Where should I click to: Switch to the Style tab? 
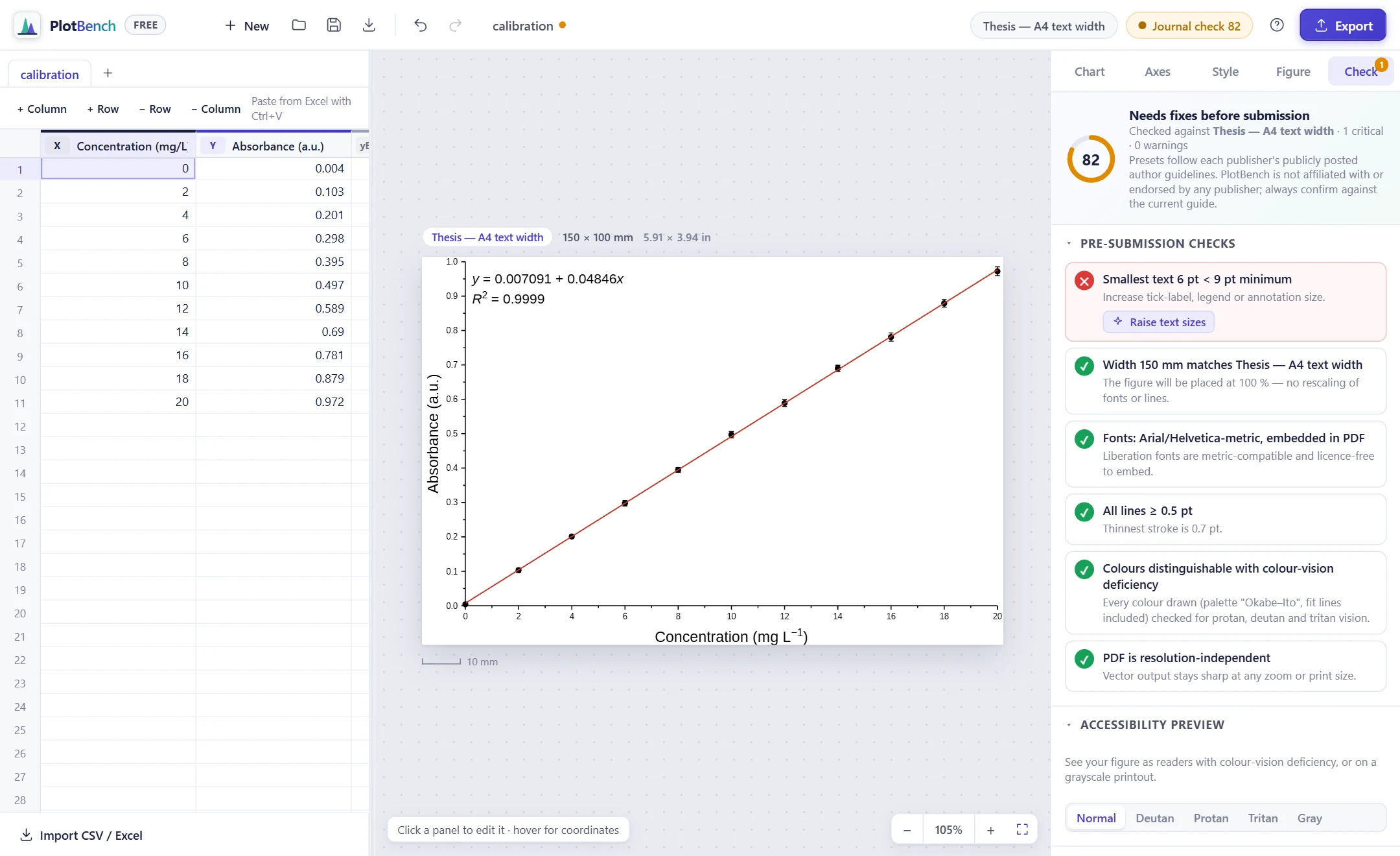point(1225,72)
